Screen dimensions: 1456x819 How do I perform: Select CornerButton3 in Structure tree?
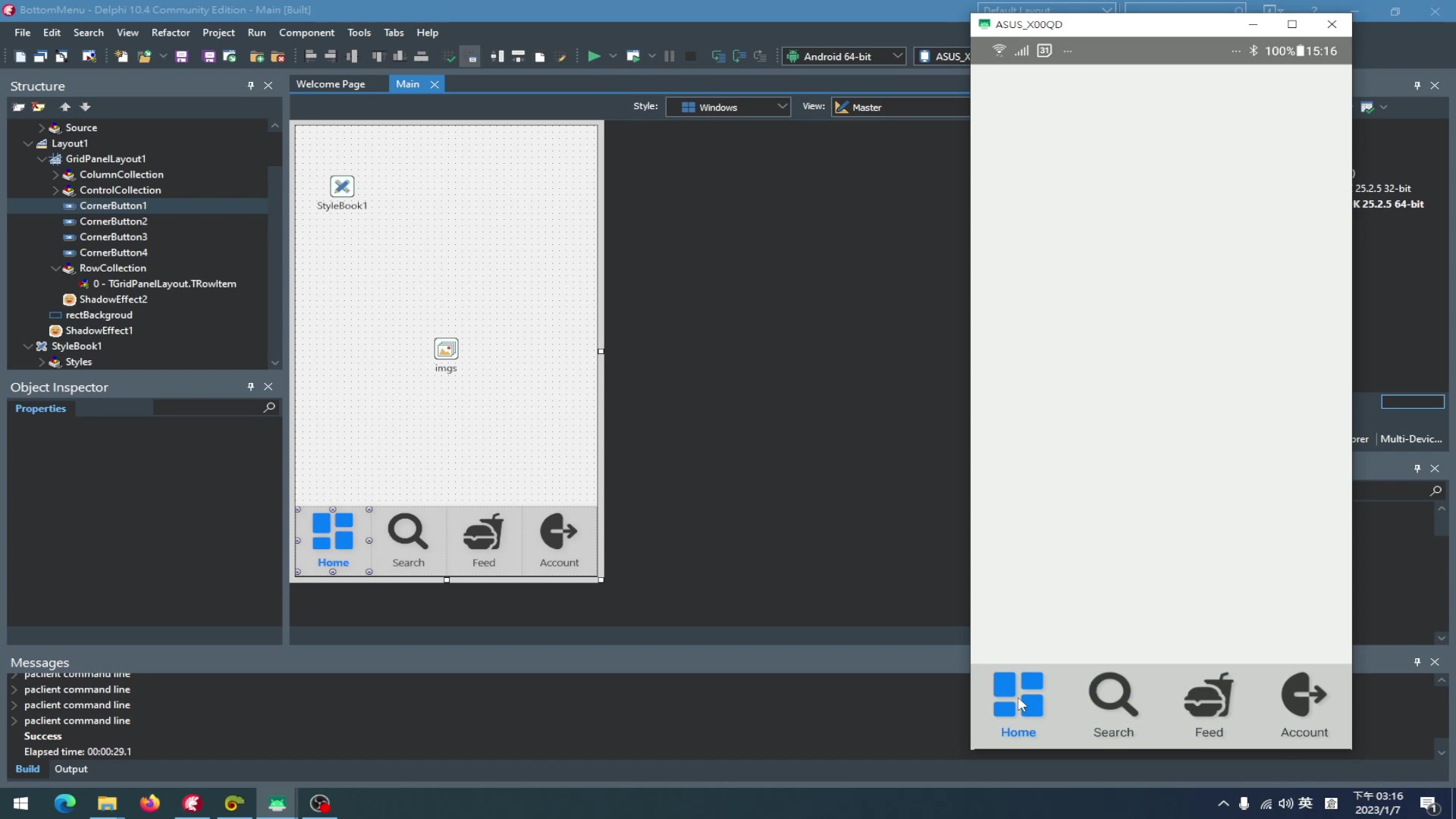[113, 237]
